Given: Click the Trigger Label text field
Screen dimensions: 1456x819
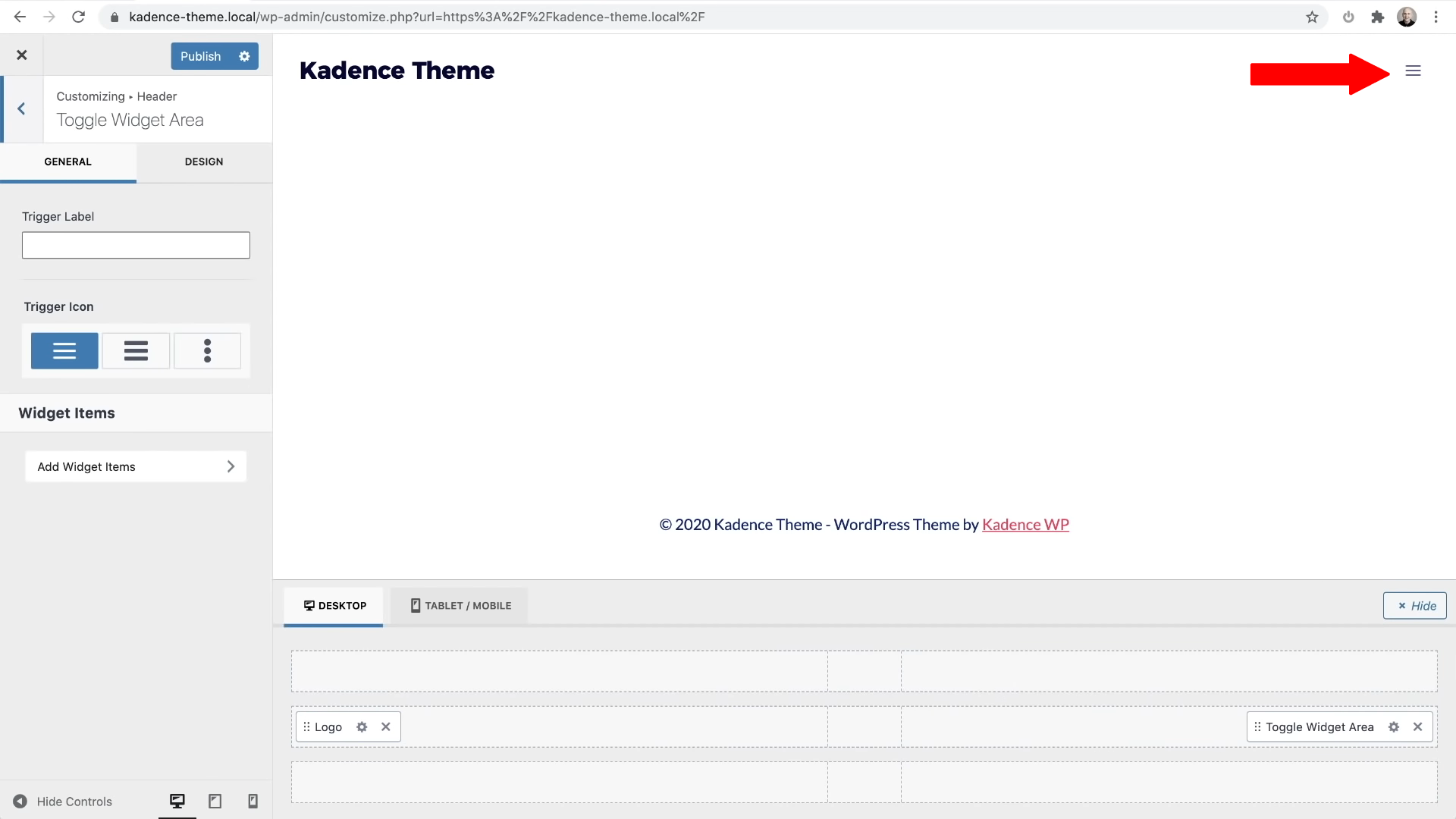Looking at the screenshot, I should point(136,245).
